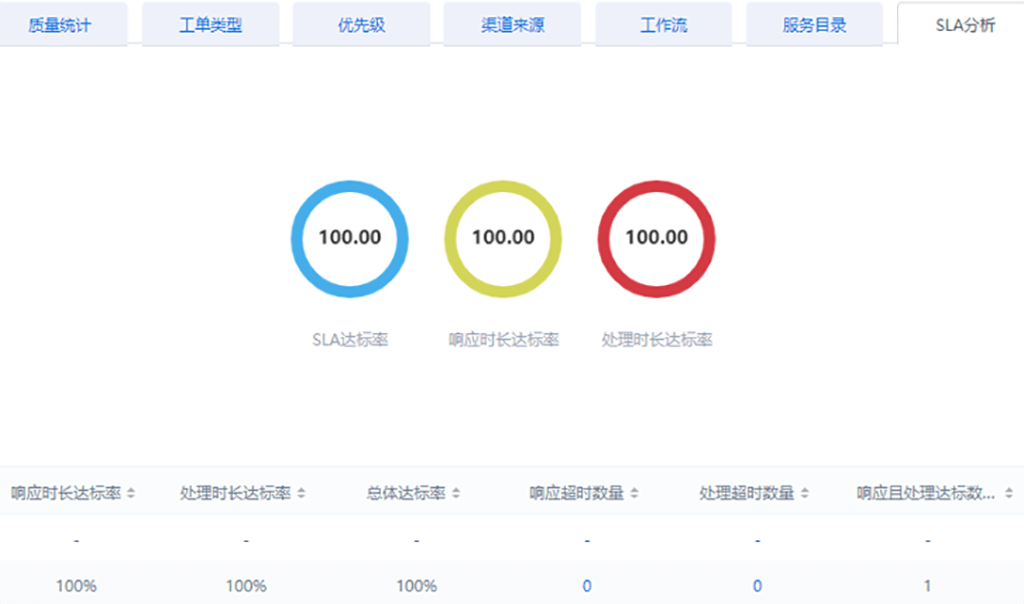Screen dimensions: 1024x604
Task: Sort by 响应超时数量 column arrows
Action: tap(634, 493)
